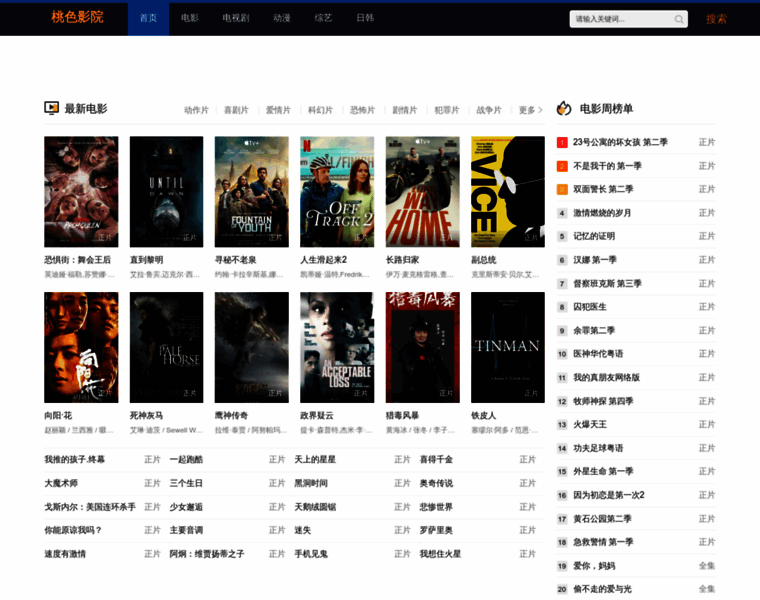Select the 恐怖片 genre filter
This screenshot has width=760, height=600.
(362, 110)
